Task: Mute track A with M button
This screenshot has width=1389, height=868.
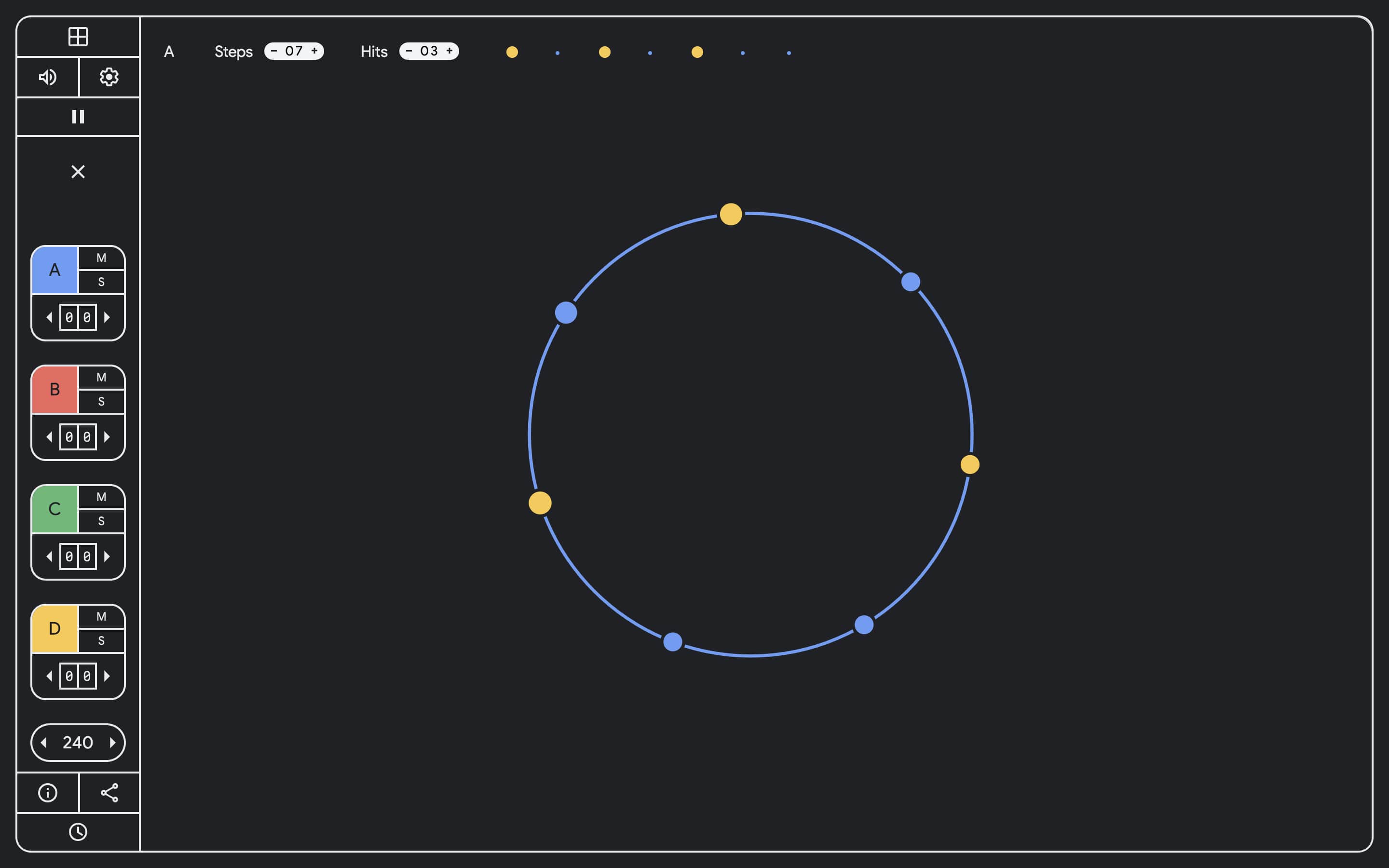Action: tap(102, 258)
